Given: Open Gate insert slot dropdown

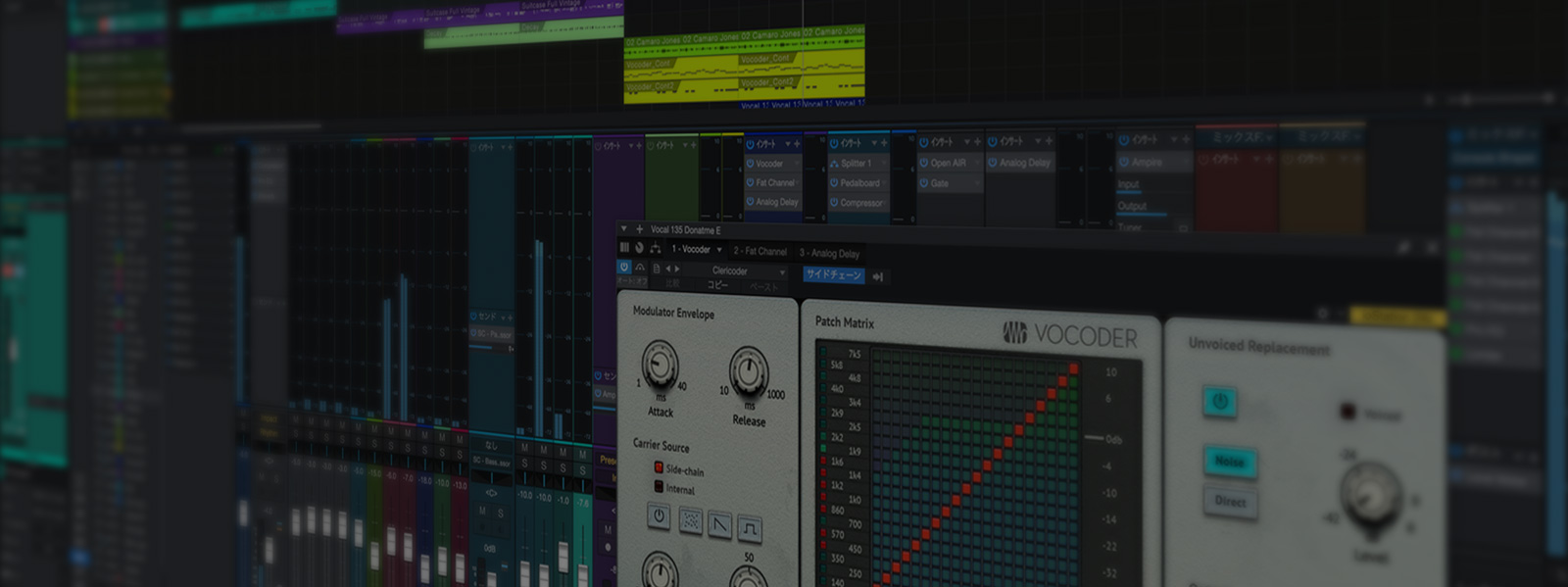Looking at the screenshot, I should (976, 183).
